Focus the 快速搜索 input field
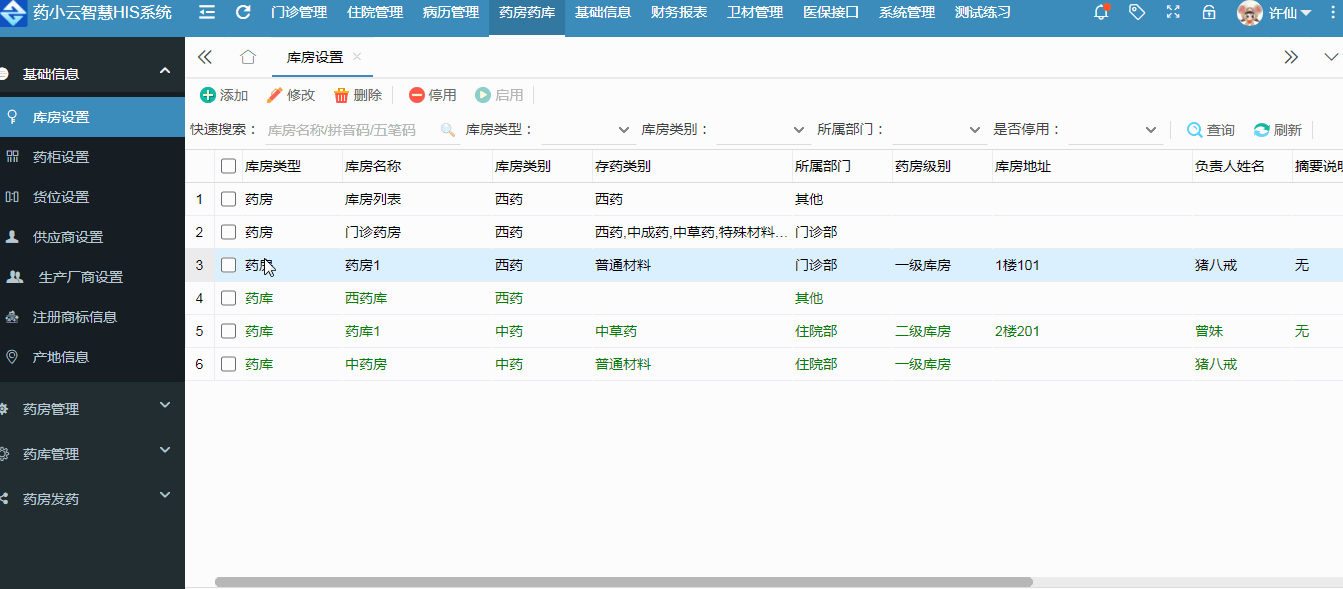The width and height of the screenshot is (1343, 589). click(351, 130)
